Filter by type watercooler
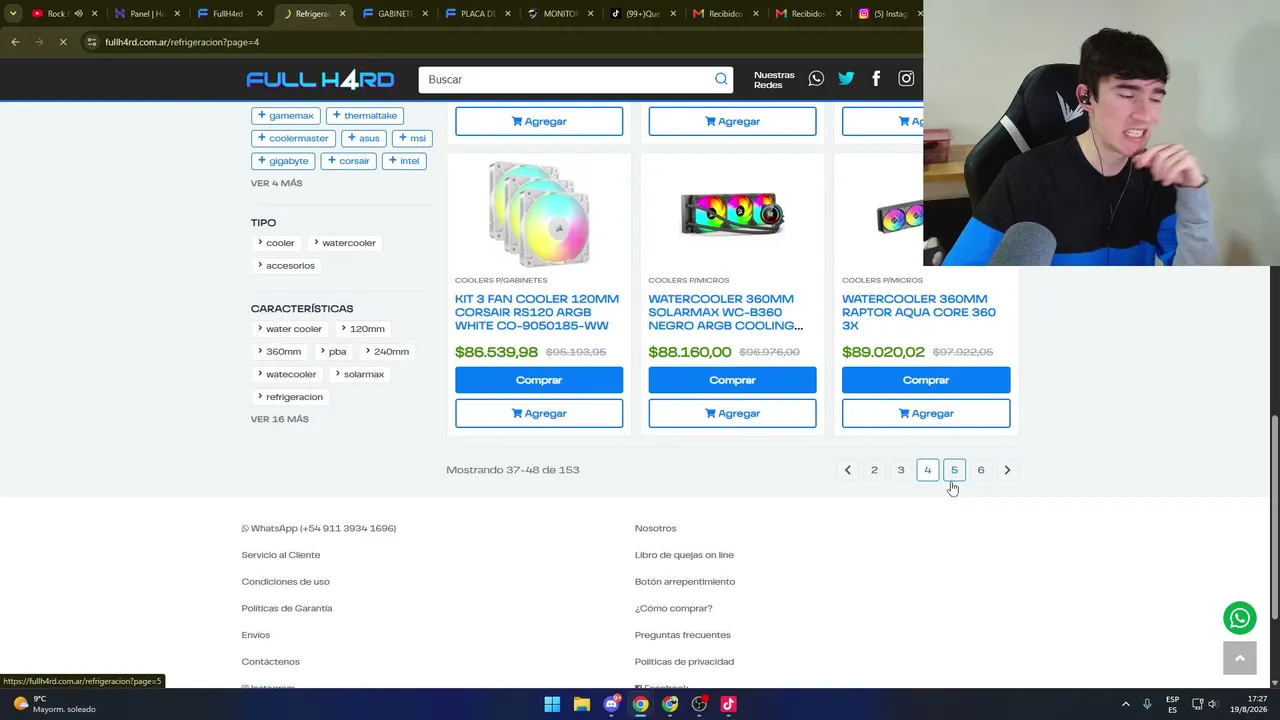The height and width of the screenshot is (720, 1280). 343,243
